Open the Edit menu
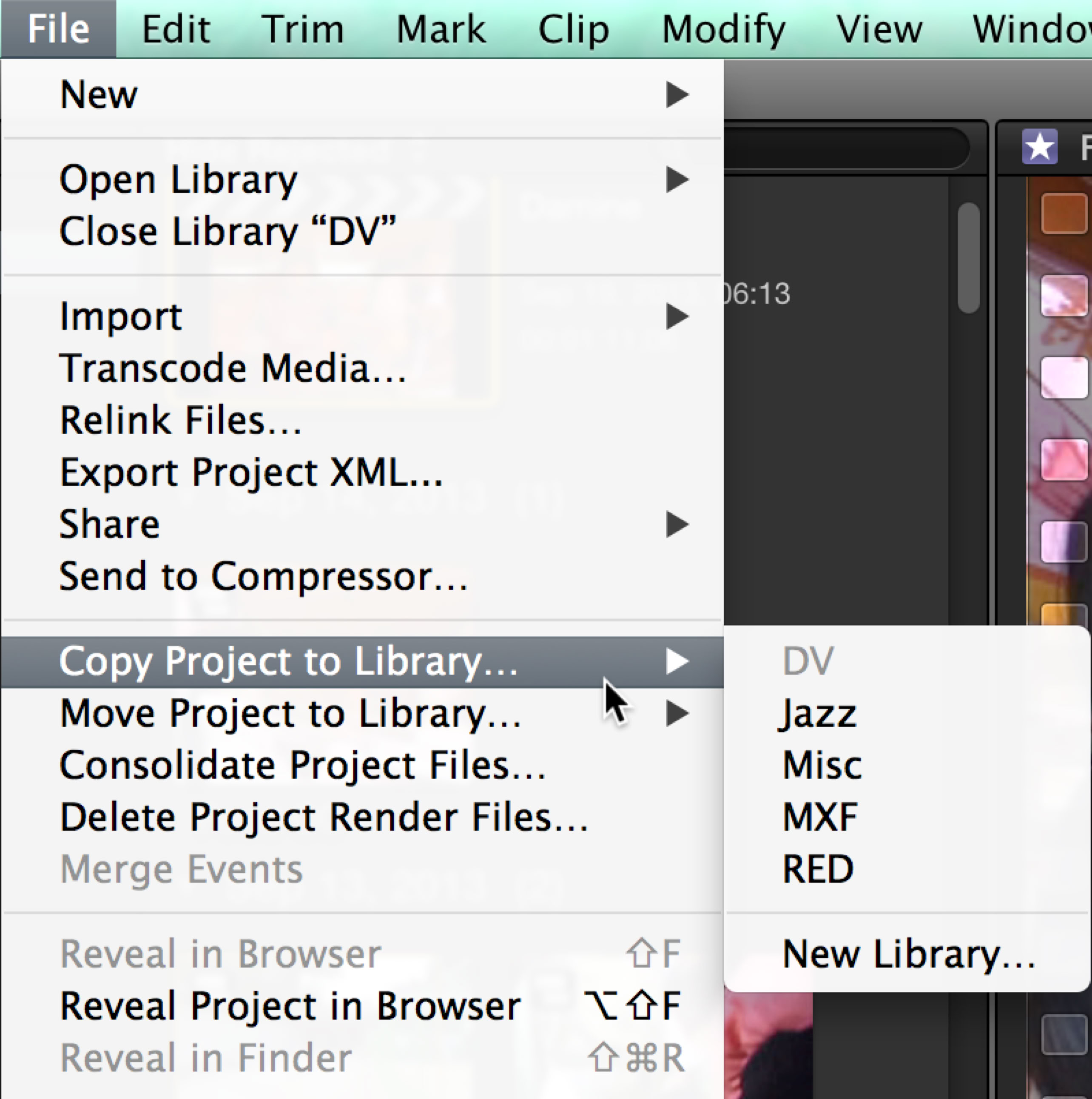 pyautogui.click(x=176, y=29)
